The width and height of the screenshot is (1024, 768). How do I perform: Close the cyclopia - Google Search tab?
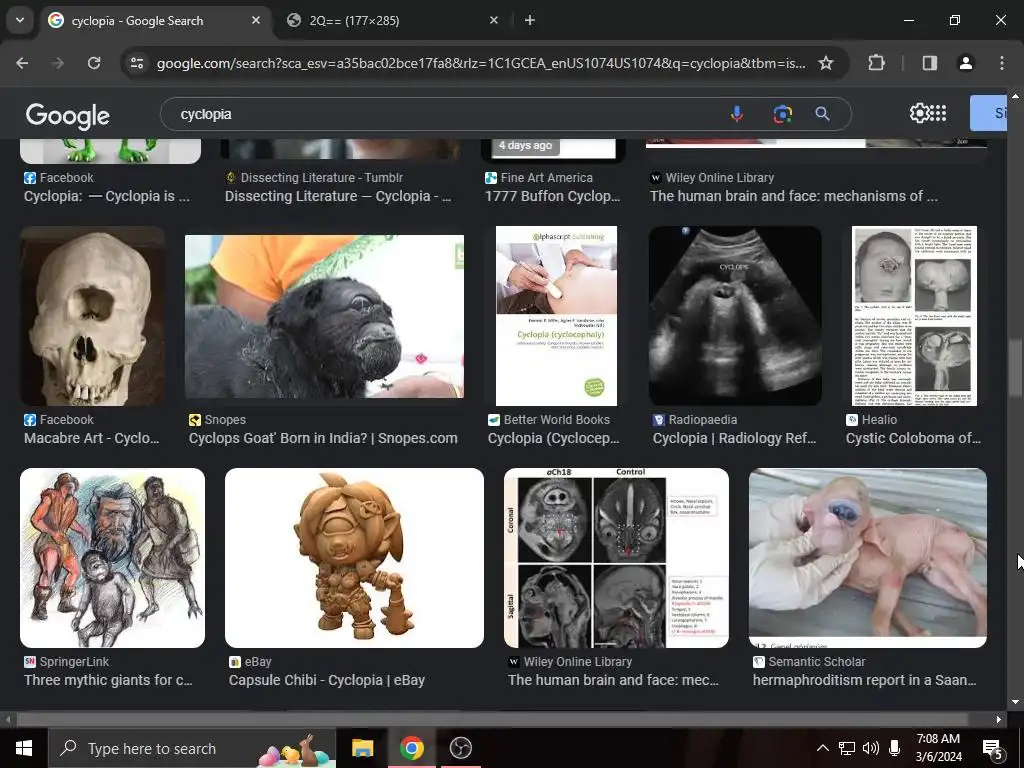[255, 20]
